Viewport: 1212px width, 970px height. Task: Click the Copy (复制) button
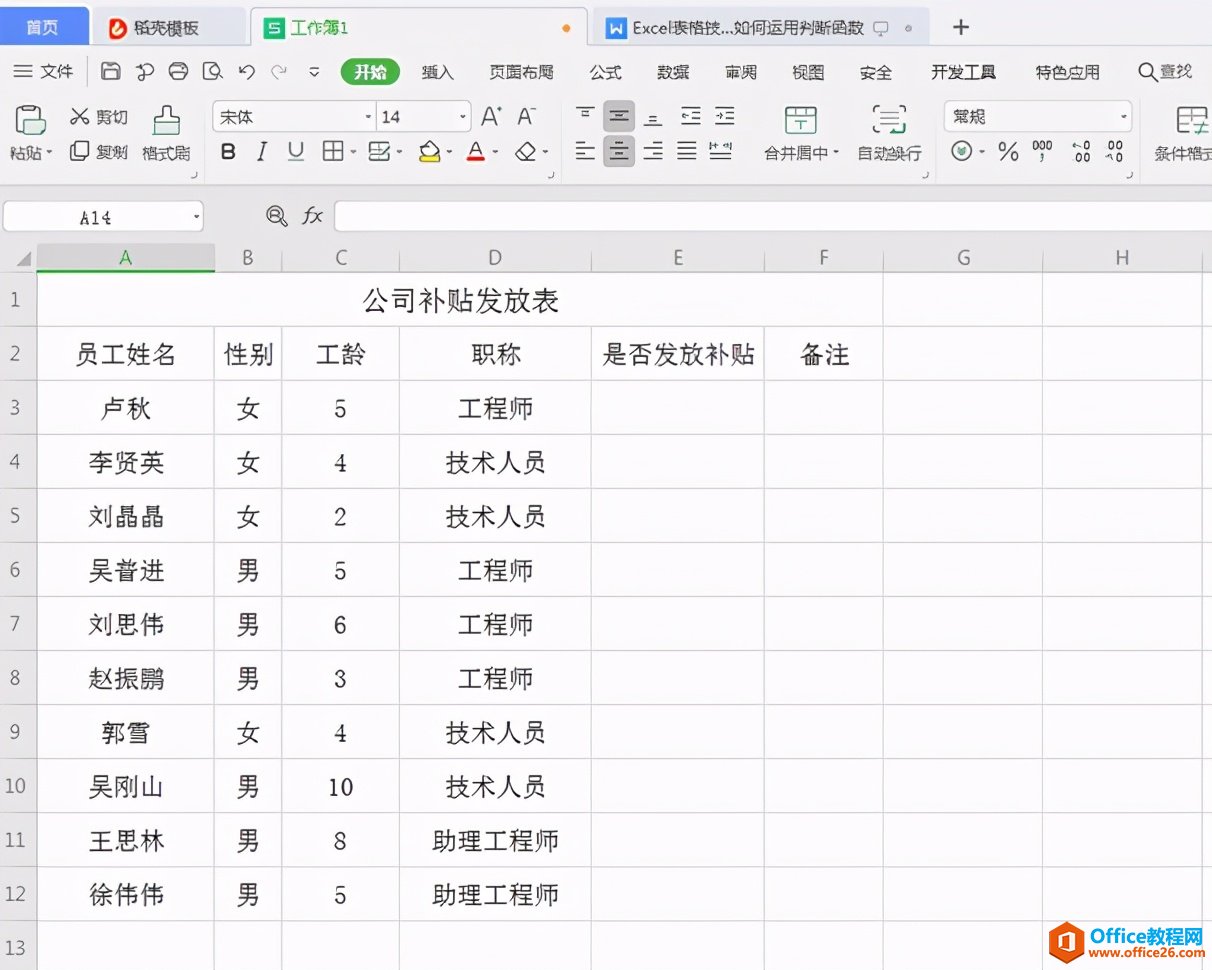(98, 152)
